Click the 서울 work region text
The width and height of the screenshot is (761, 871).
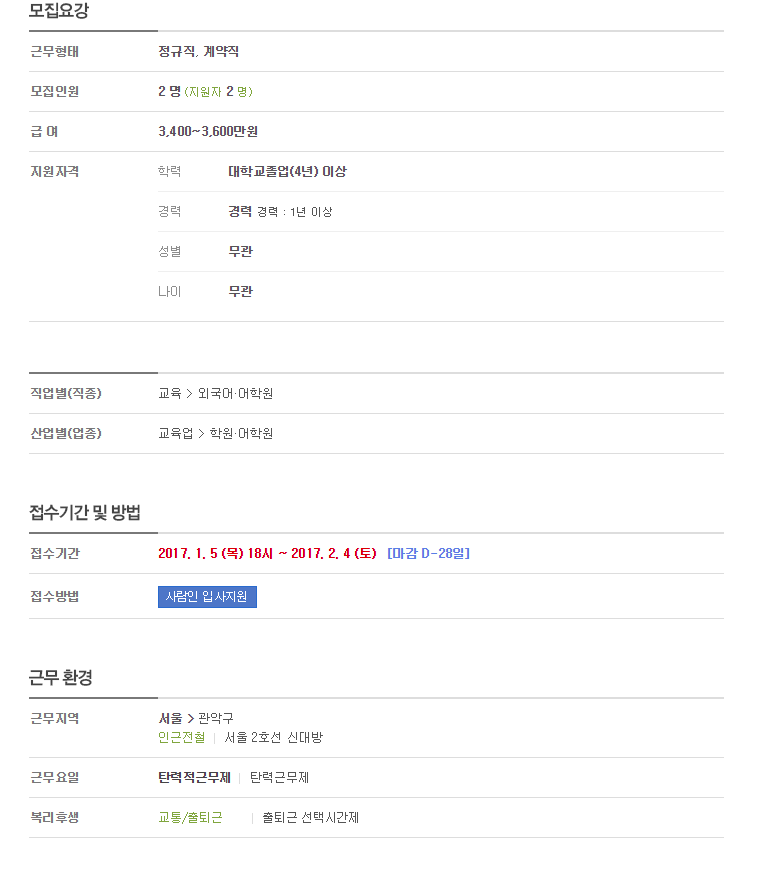coord(170,718)
